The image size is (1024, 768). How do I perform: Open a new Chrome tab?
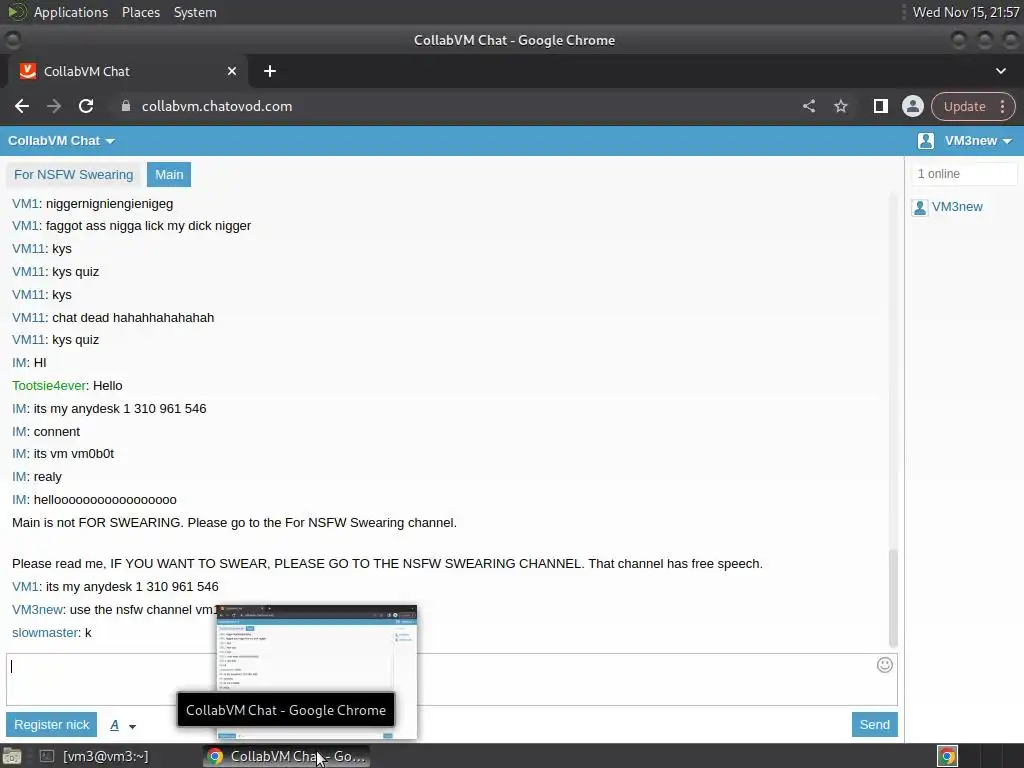270,71
